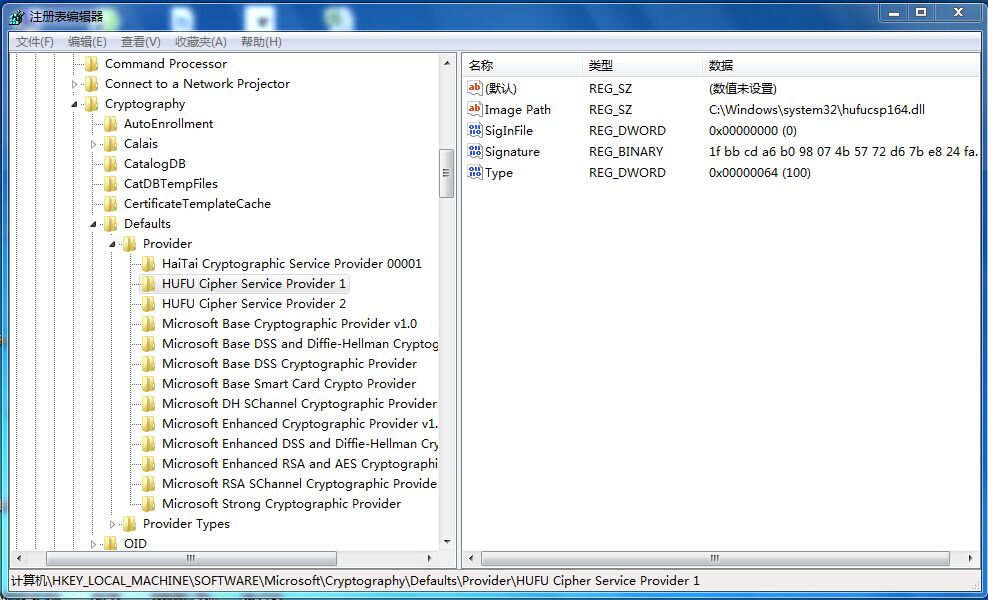Expand the Provider Types node
This screenshot has width=988, height=600.
(x=113, y=524)
